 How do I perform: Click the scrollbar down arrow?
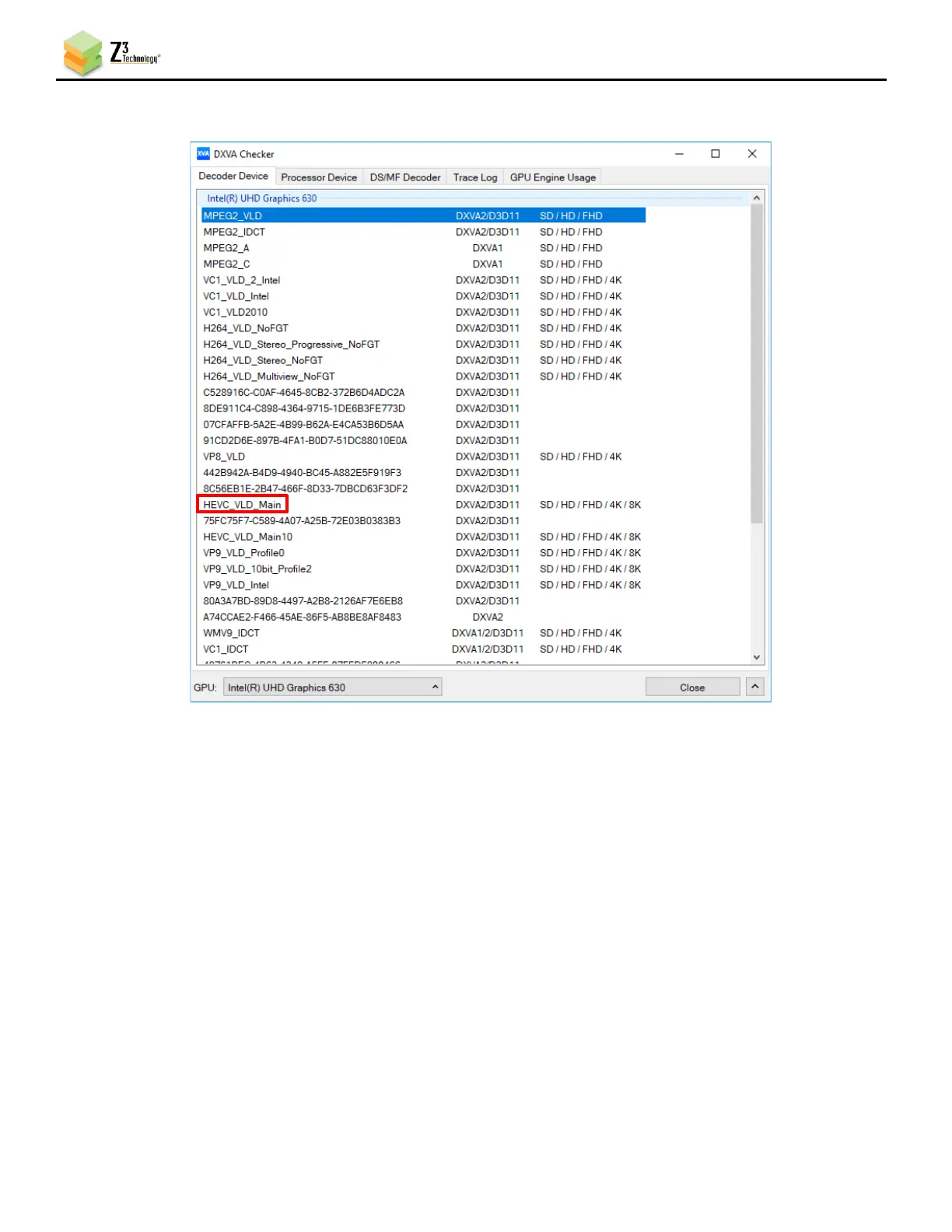757,657
